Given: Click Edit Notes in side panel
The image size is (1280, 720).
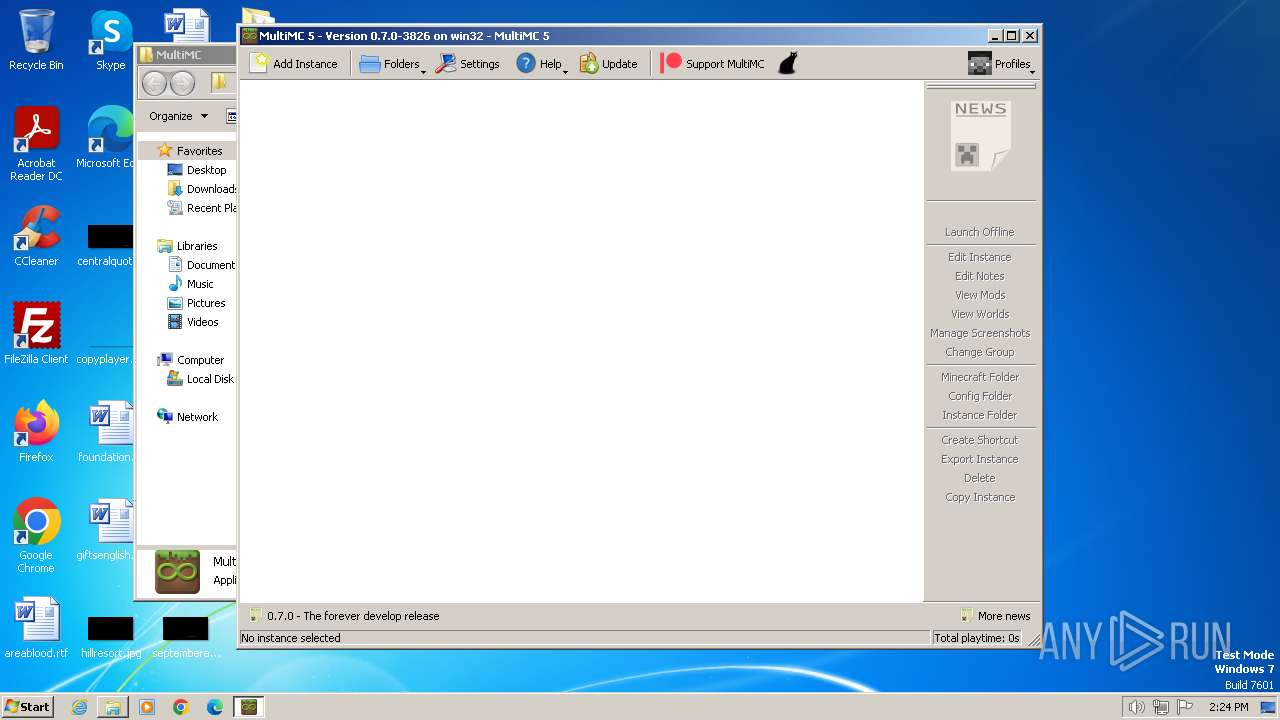Looking at the screenshot, I should click(980, 276).
